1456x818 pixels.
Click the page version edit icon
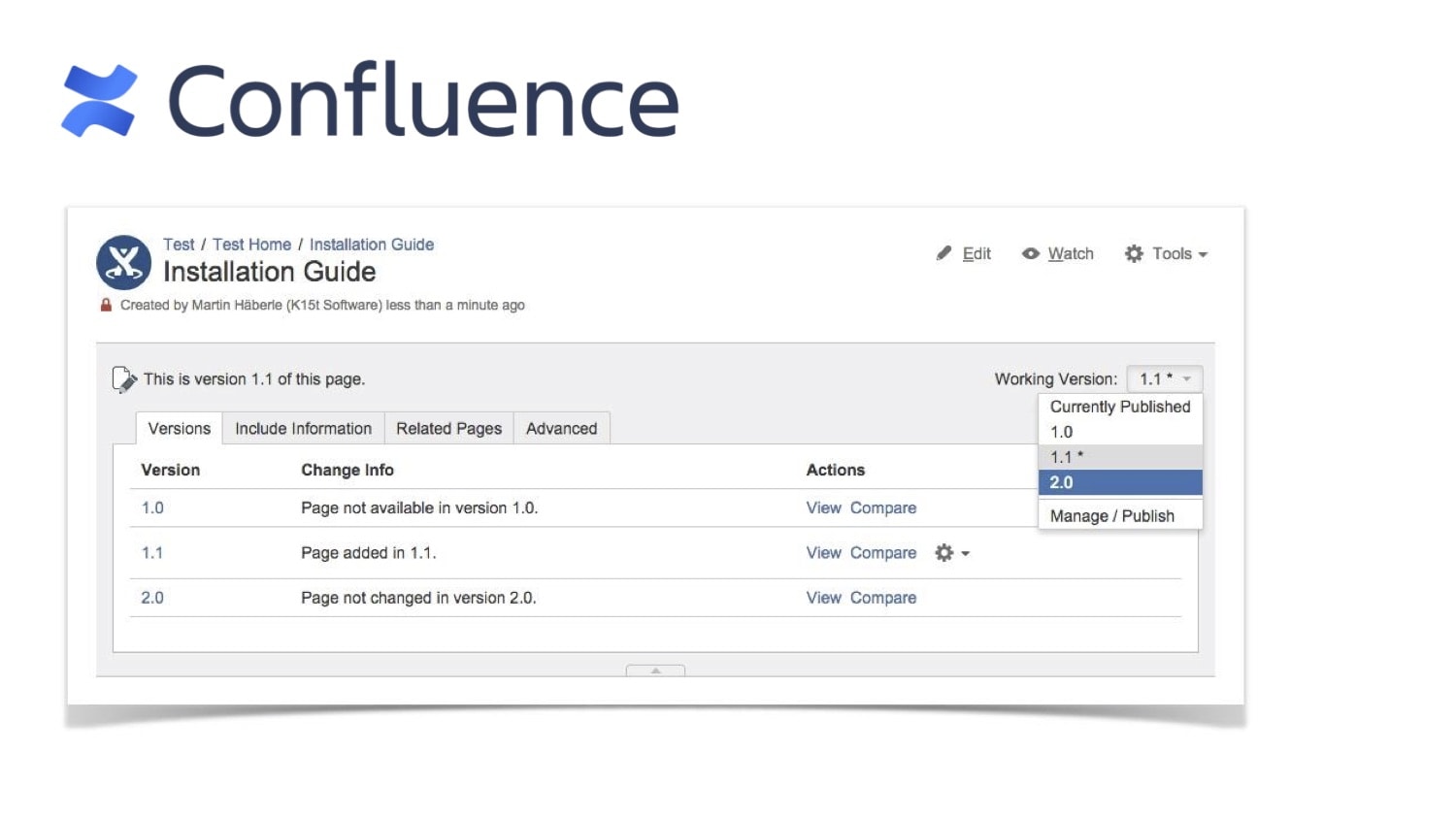(x=124, y=379)
